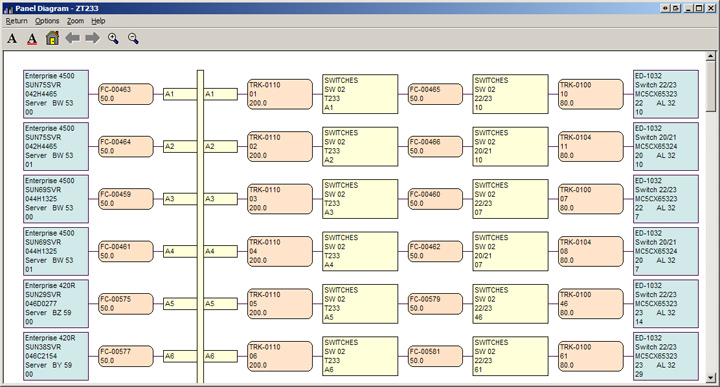The image size is (720, 387).
Task: Click panel port A6 left of the bar
Action: tap(180, 356)
